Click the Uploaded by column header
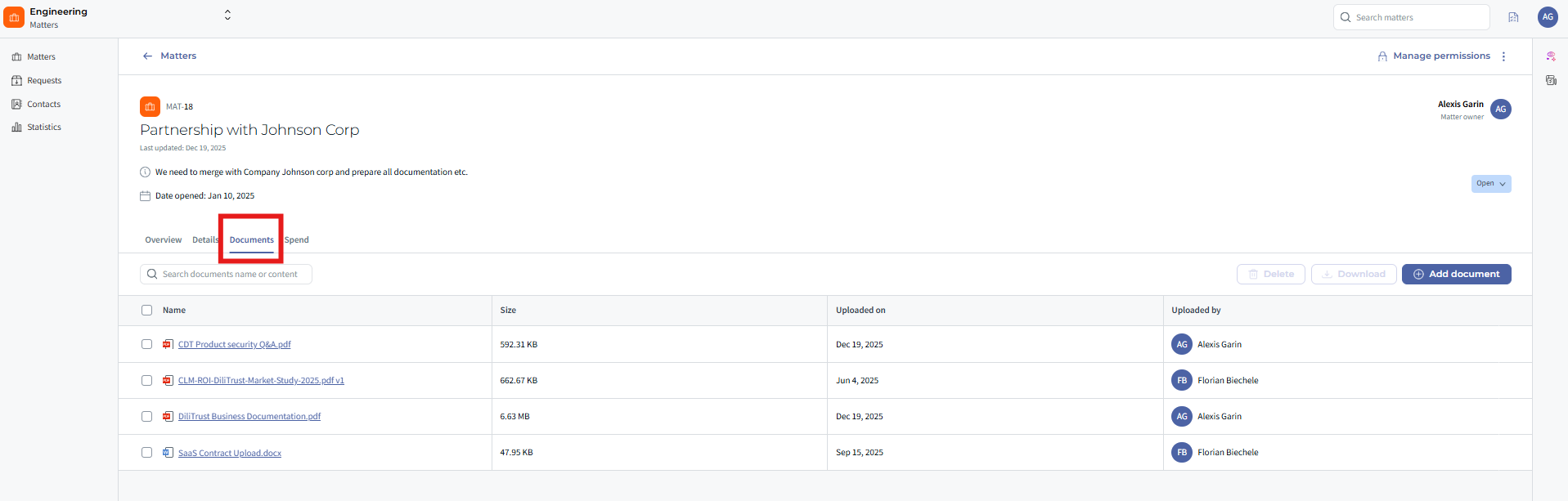 pyautogui.click(x=1196, y=311)
